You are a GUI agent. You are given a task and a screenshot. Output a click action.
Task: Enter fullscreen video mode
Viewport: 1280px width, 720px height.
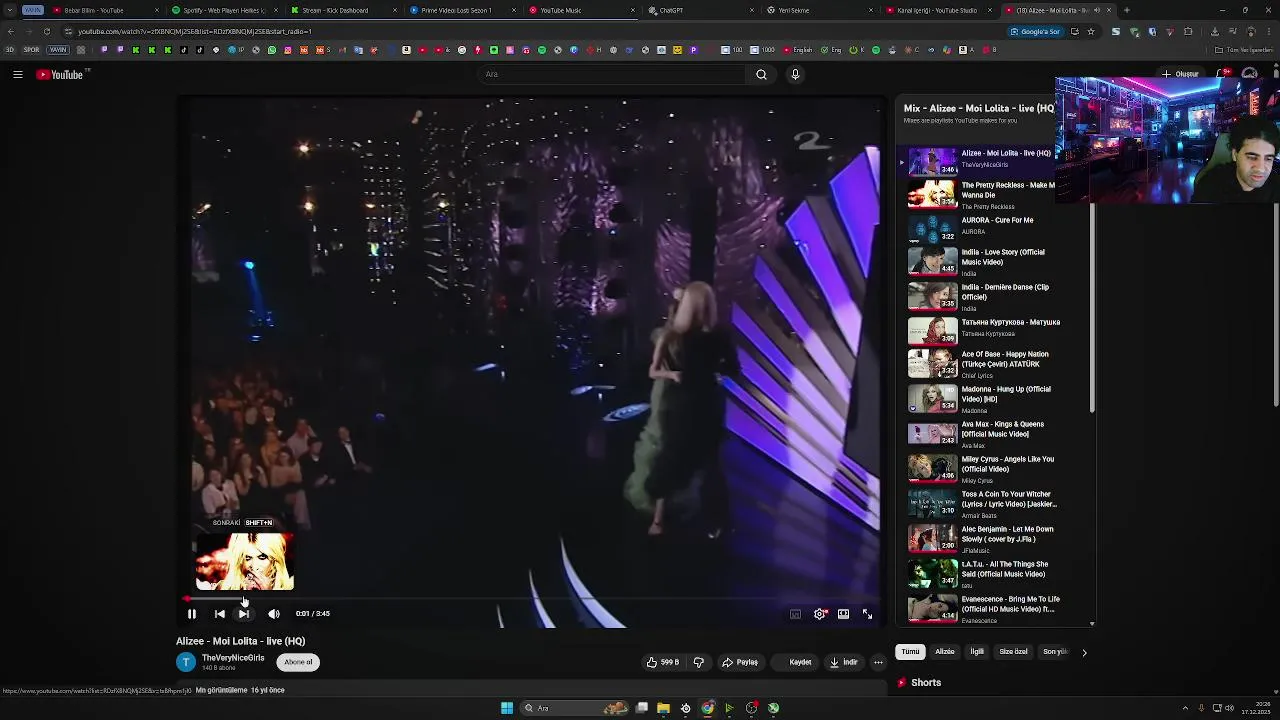pyautogui.click(x=868, y=614)
